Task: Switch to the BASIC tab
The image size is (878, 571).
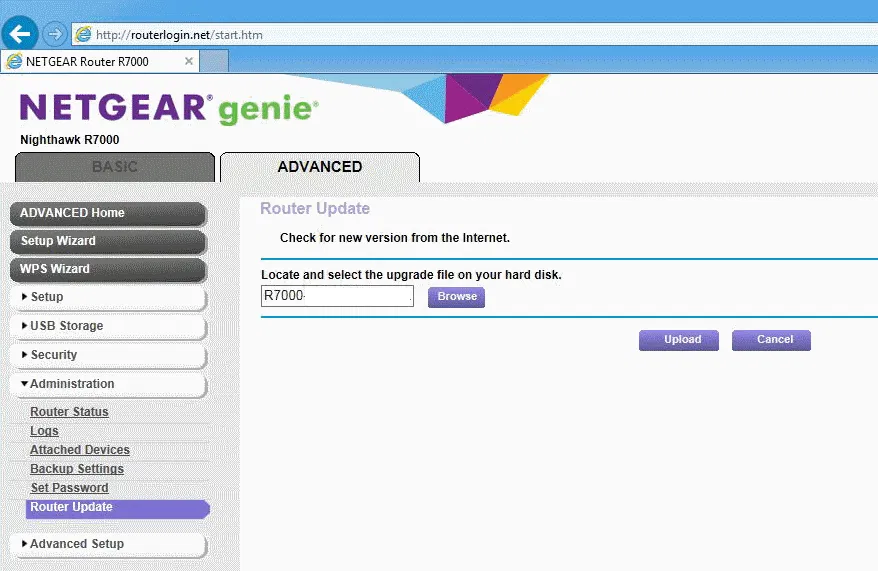Action: tap(115, 167)
